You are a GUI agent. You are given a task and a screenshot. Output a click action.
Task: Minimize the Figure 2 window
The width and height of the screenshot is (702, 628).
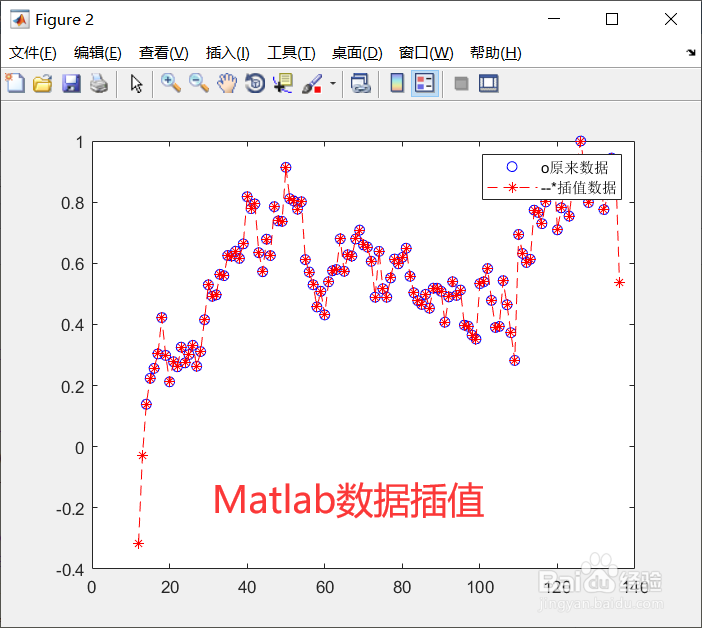click(554, 19)
